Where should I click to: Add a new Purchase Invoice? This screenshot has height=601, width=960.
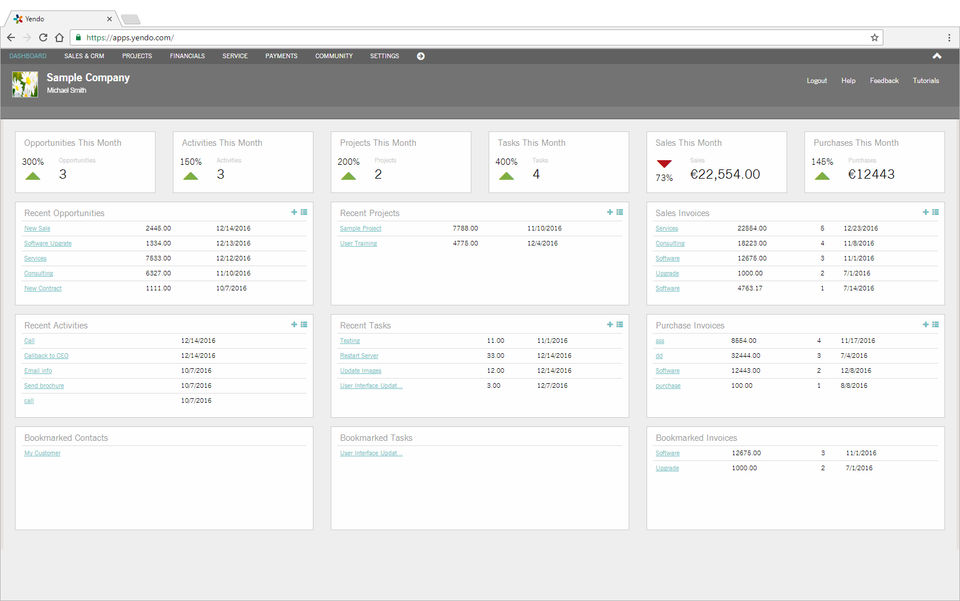click(x=926, y=324)
